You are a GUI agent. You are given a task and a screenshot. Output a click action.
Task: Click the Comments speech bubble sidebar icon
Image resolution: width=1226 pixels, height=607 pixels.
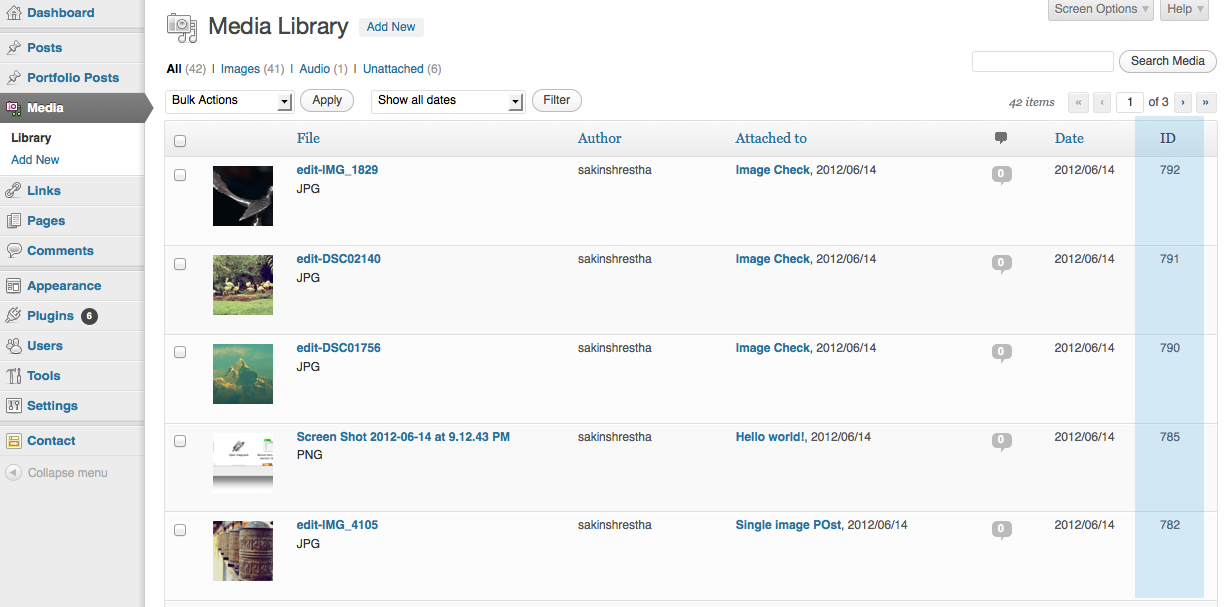click(x=14, y=250)
